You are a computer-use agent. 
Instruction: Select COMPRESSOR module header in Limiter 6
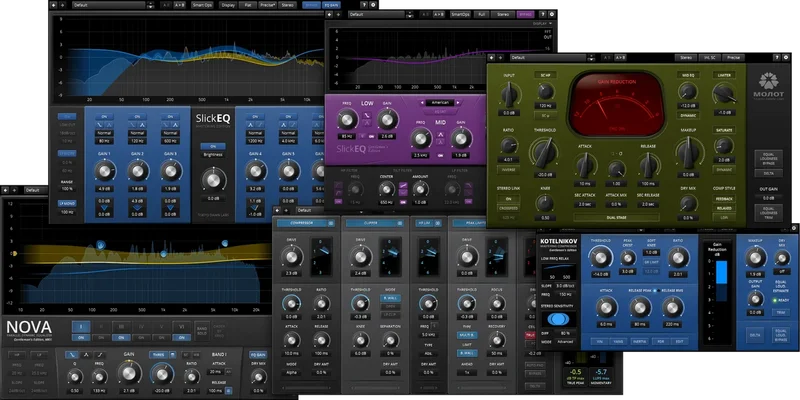301,223
